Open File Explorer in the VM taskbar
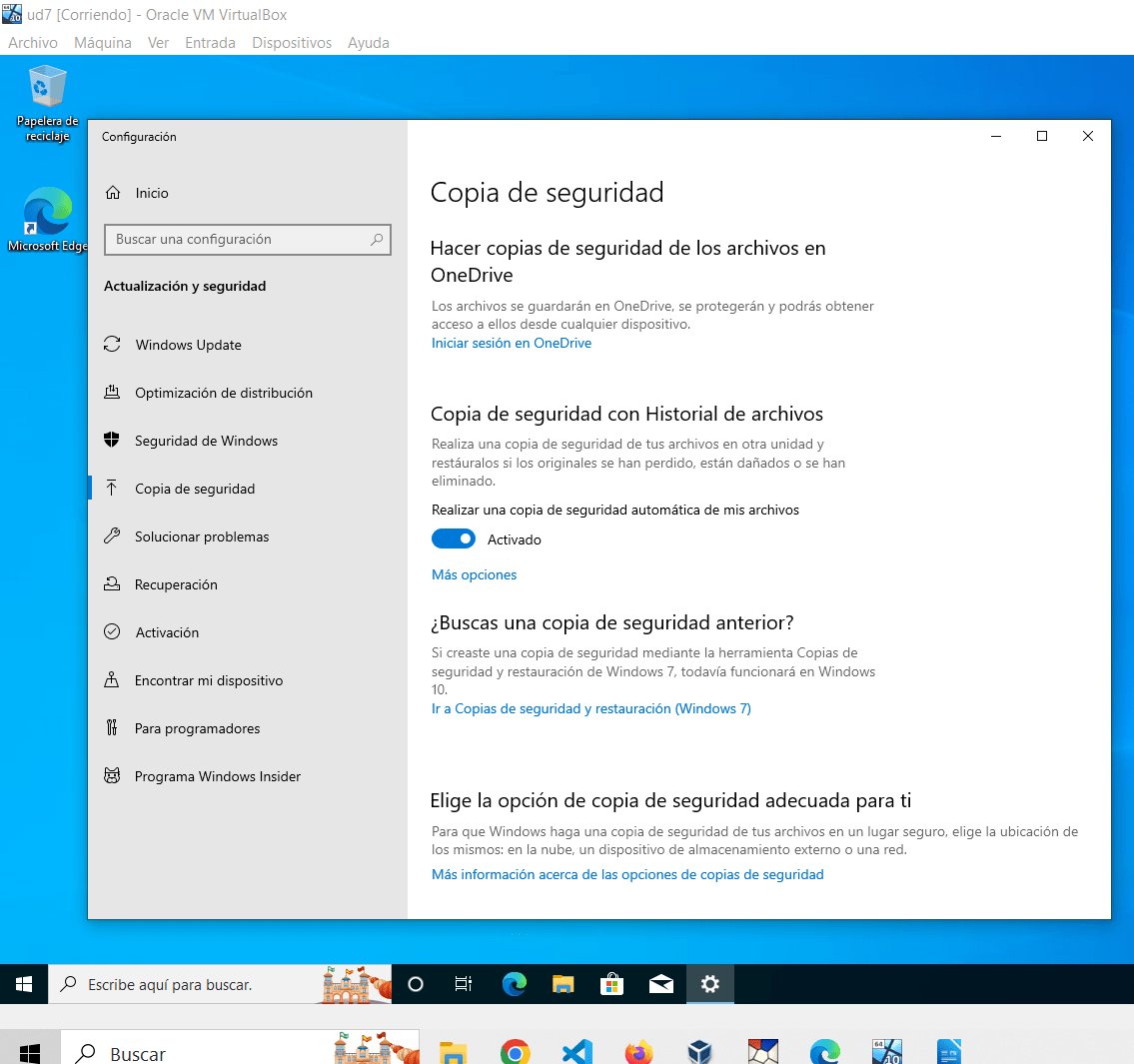 [564, 984]
